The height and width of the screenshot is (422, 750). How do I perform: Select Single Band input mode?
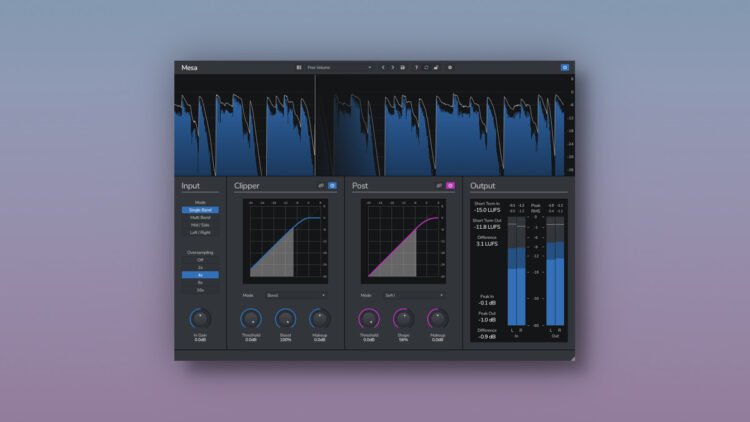coord(200,210)
